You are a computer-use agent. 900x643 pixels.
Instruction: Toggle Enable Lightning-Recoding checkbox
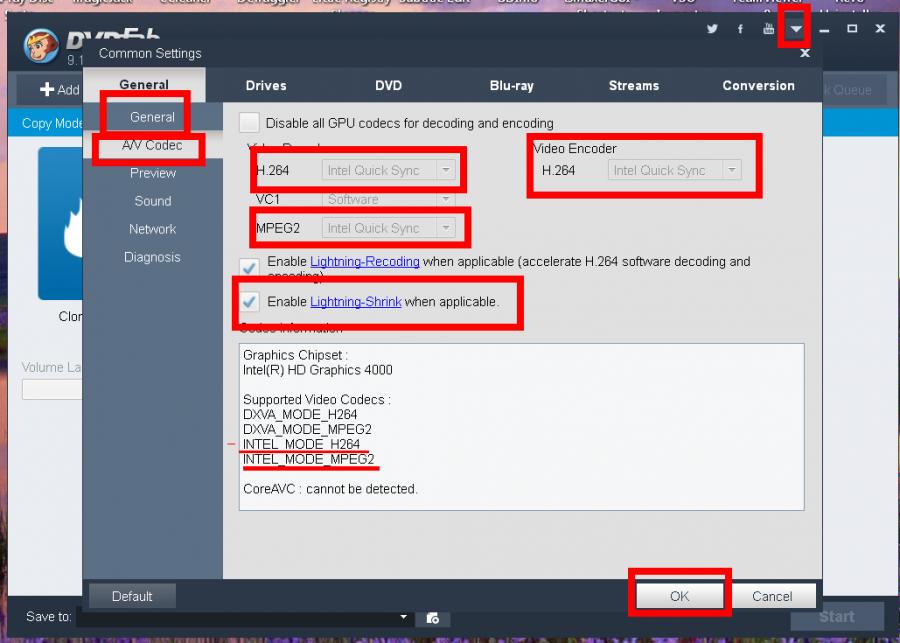tap(249, 267)
